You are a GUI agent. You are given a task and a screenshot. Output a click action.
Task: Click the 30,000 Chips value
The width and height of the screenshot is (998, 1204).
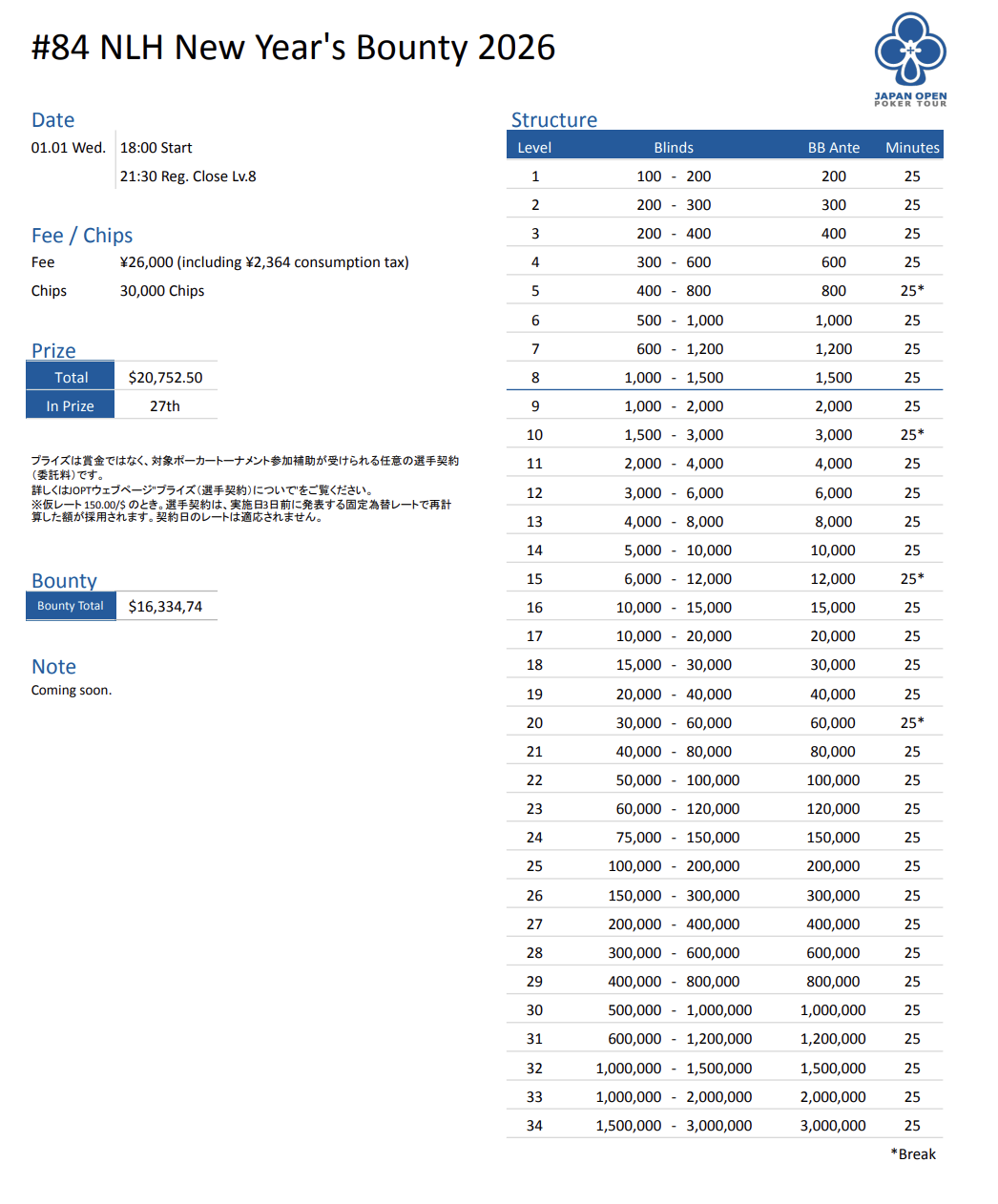[162, 291]
